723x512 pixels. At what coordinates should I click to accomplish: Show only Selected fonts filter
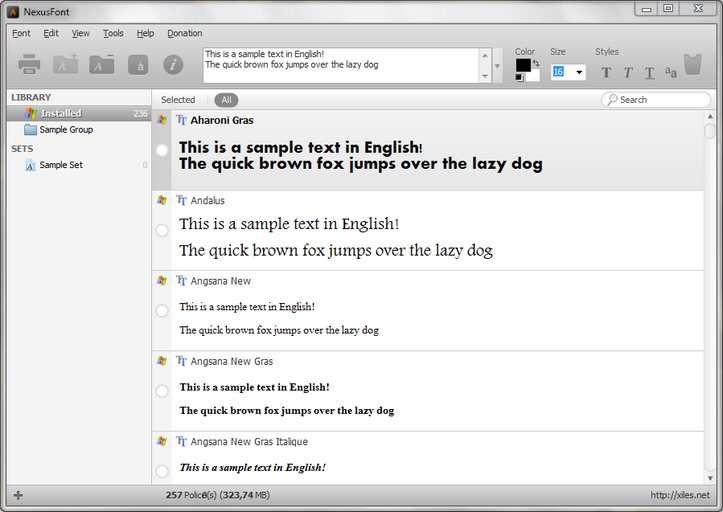coord(178,100)
